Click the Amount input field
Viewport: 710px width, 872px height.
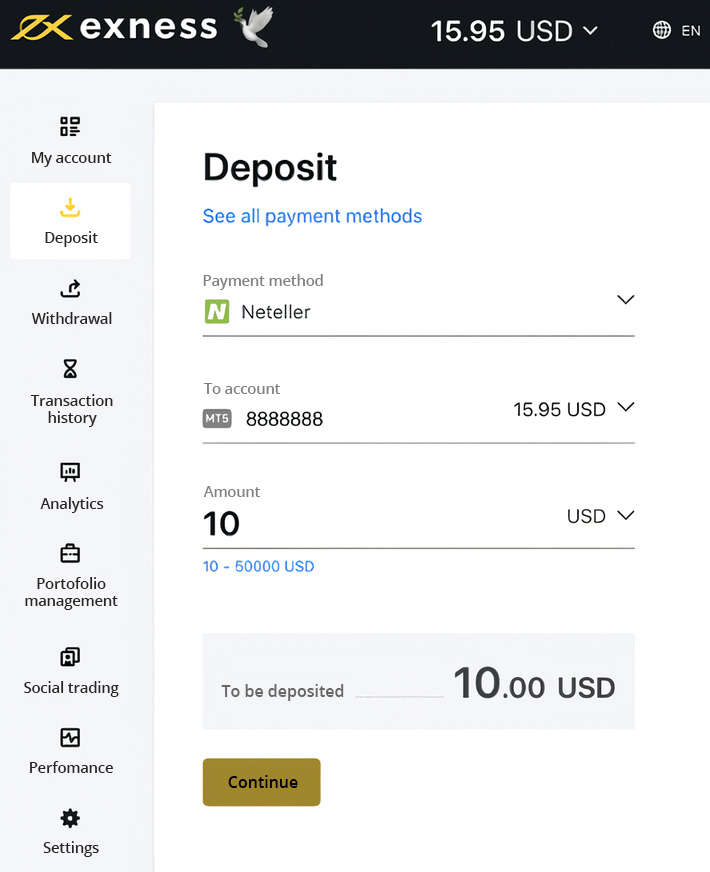click(x=370, y=524)
